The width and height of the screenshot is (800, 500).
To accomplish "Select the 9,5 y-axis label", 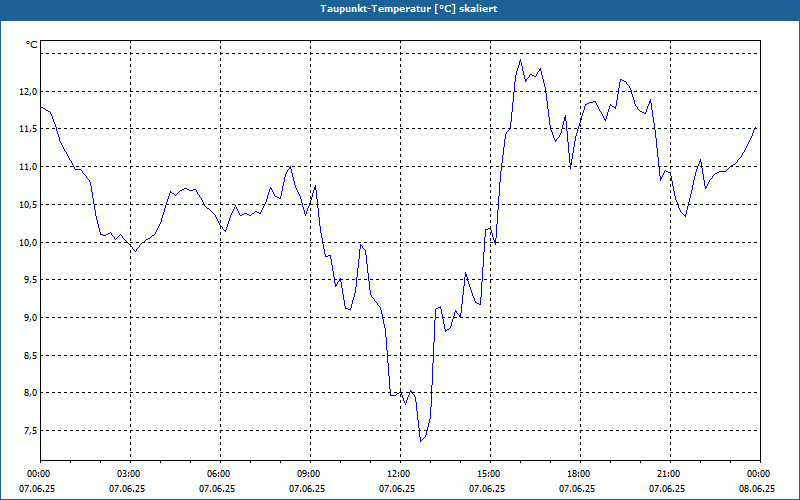I will coord(29,280).
